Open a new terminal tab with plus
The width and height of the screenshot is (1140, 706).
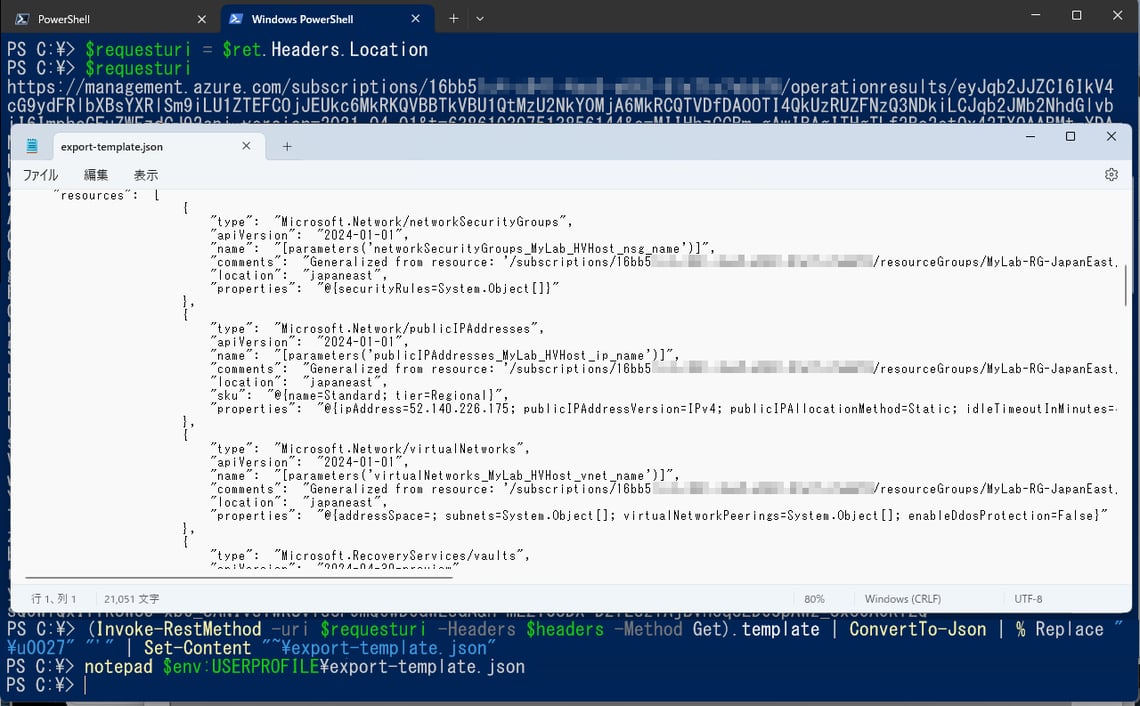coord(453,19)
